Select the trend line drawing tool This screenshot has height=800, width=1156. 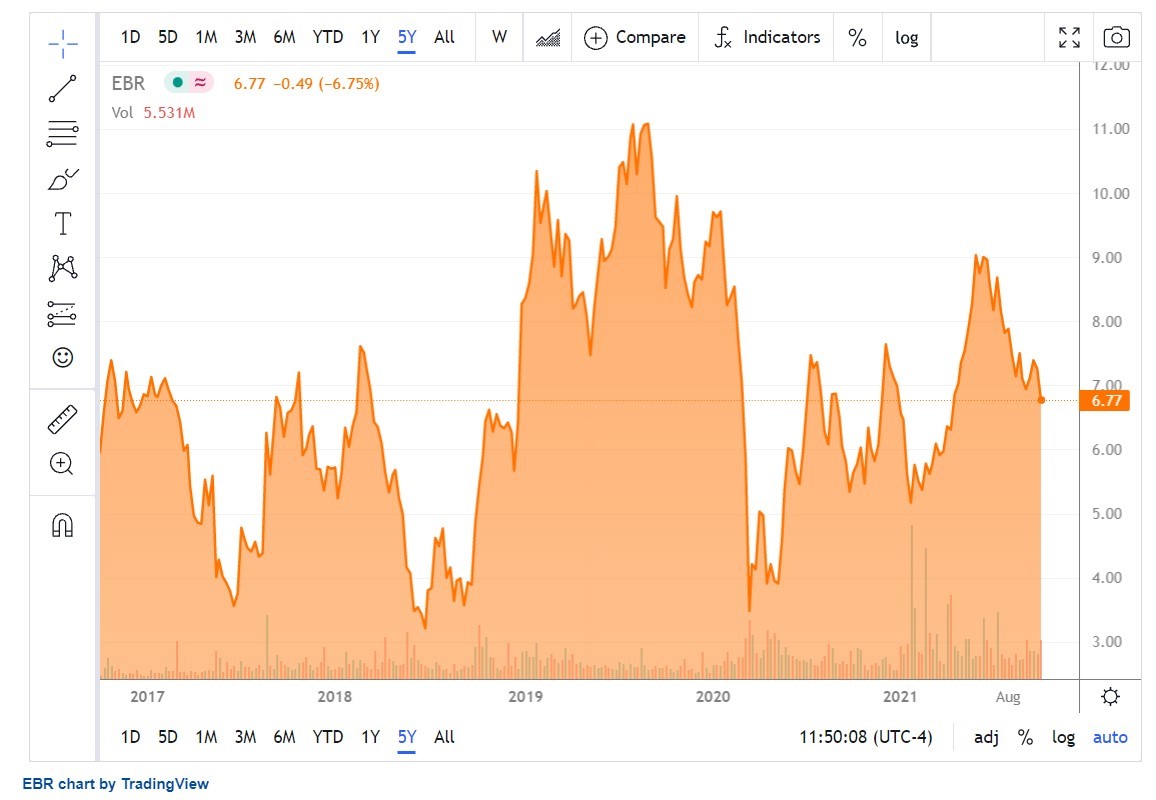[x=63, y=88]
